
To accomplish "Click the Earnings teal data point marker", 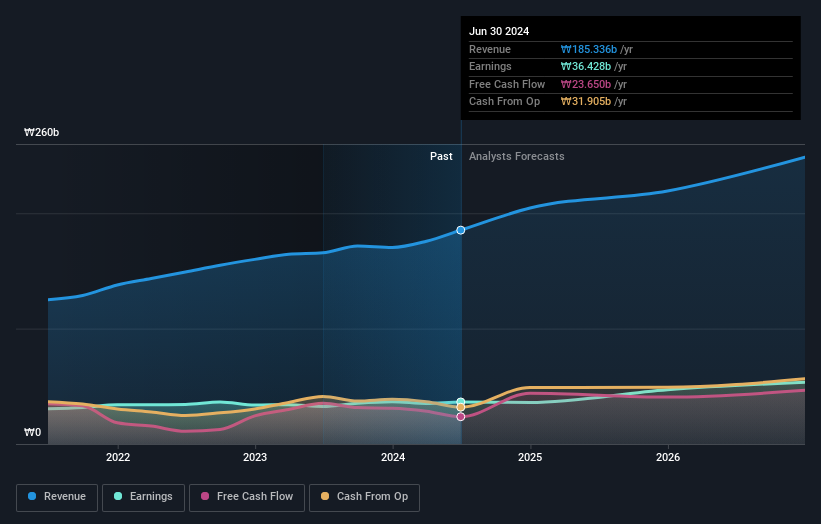I will coord(461,402).
